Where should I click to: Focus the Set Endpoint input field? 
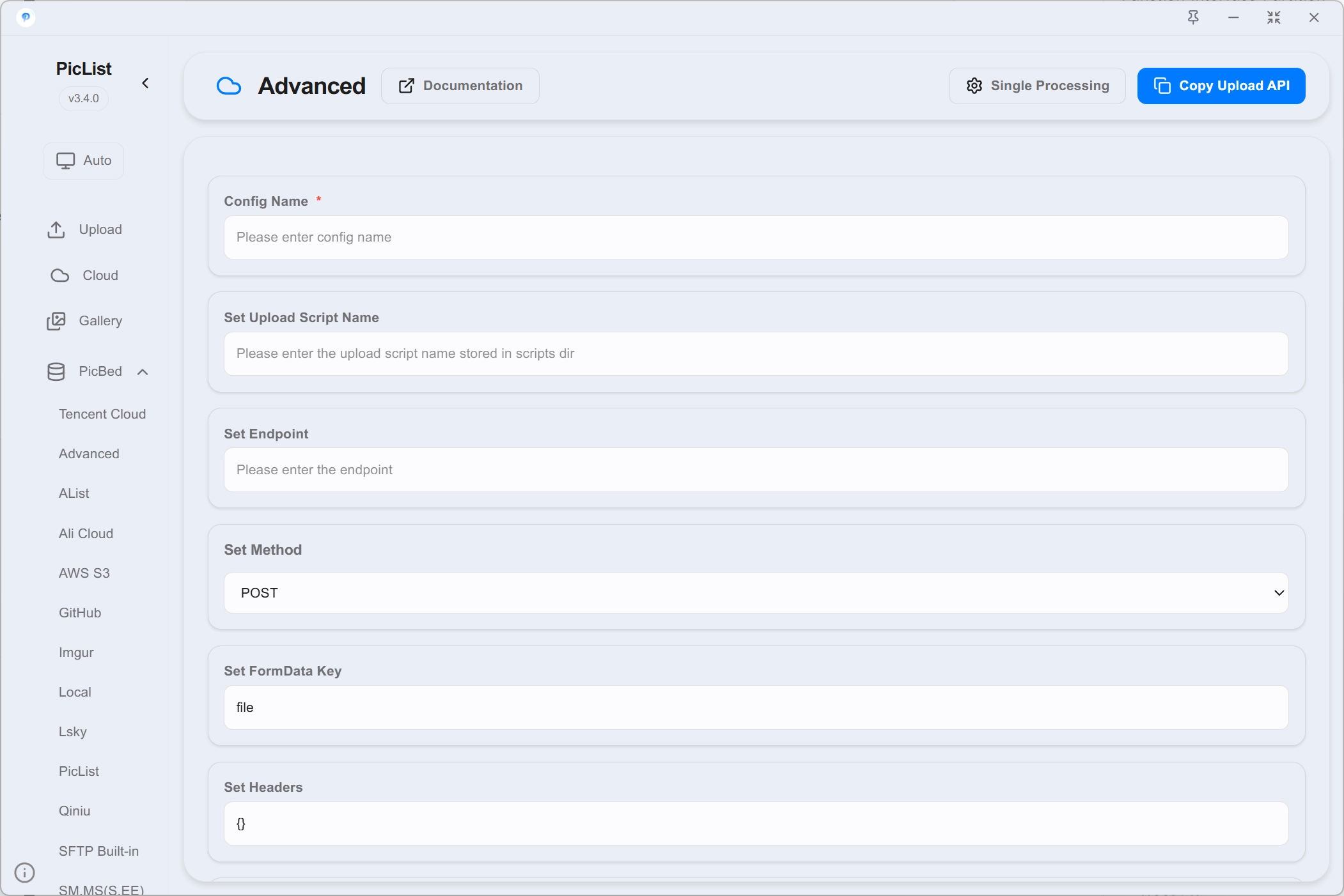756,470
